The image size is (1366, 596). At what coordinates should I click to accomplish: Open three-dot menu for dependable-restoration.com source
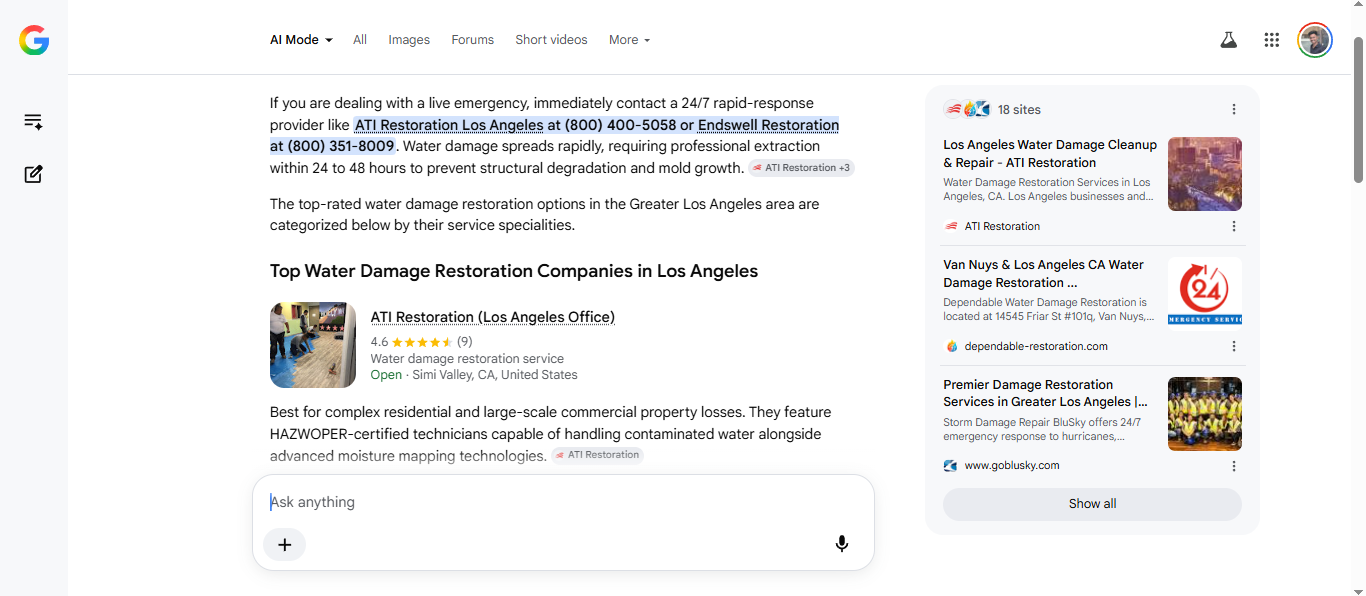1234,347
